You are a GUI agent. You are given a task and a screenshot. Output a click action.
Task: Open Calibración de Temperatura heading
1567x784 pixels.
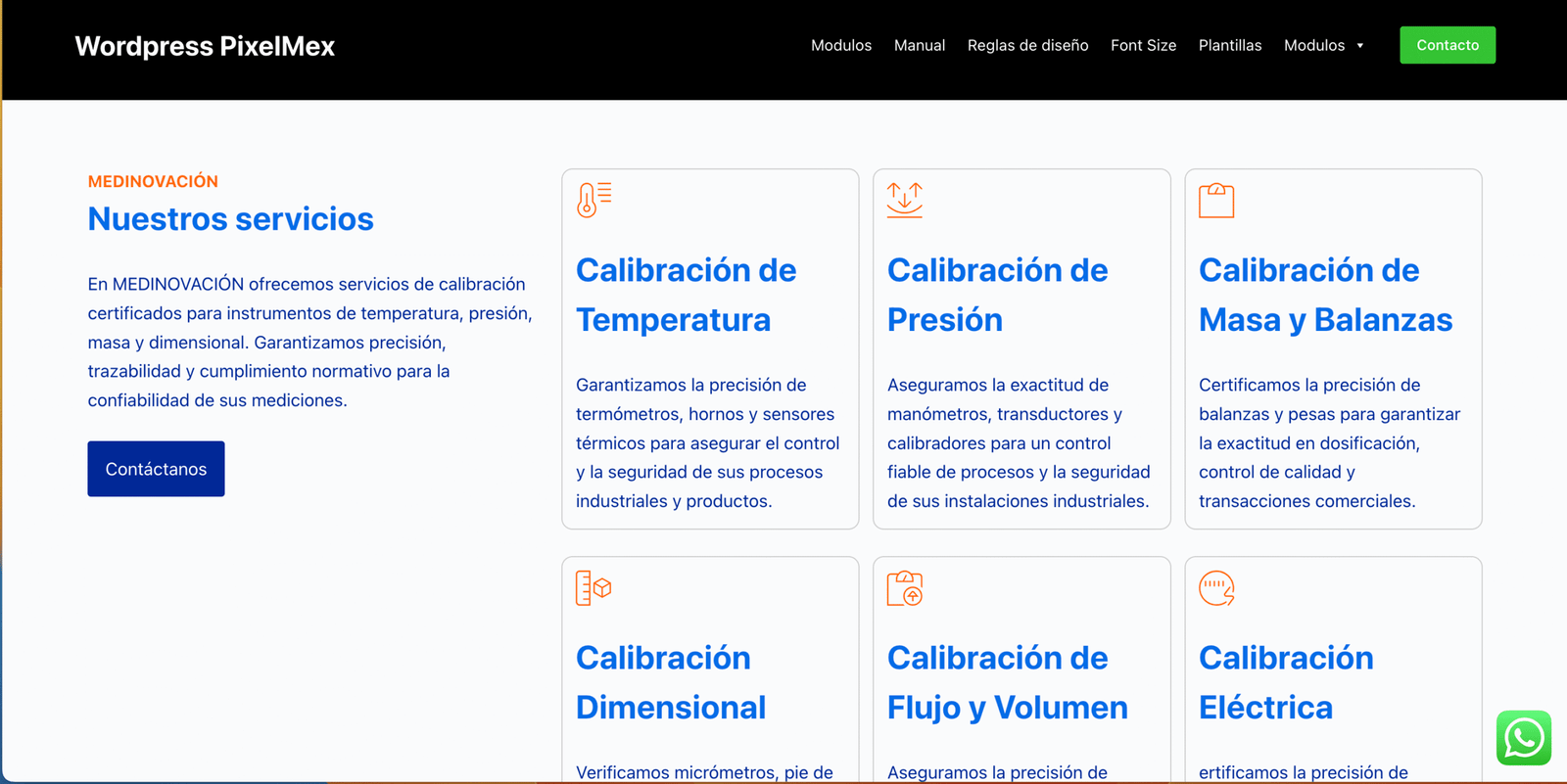(x=686, y=295)
